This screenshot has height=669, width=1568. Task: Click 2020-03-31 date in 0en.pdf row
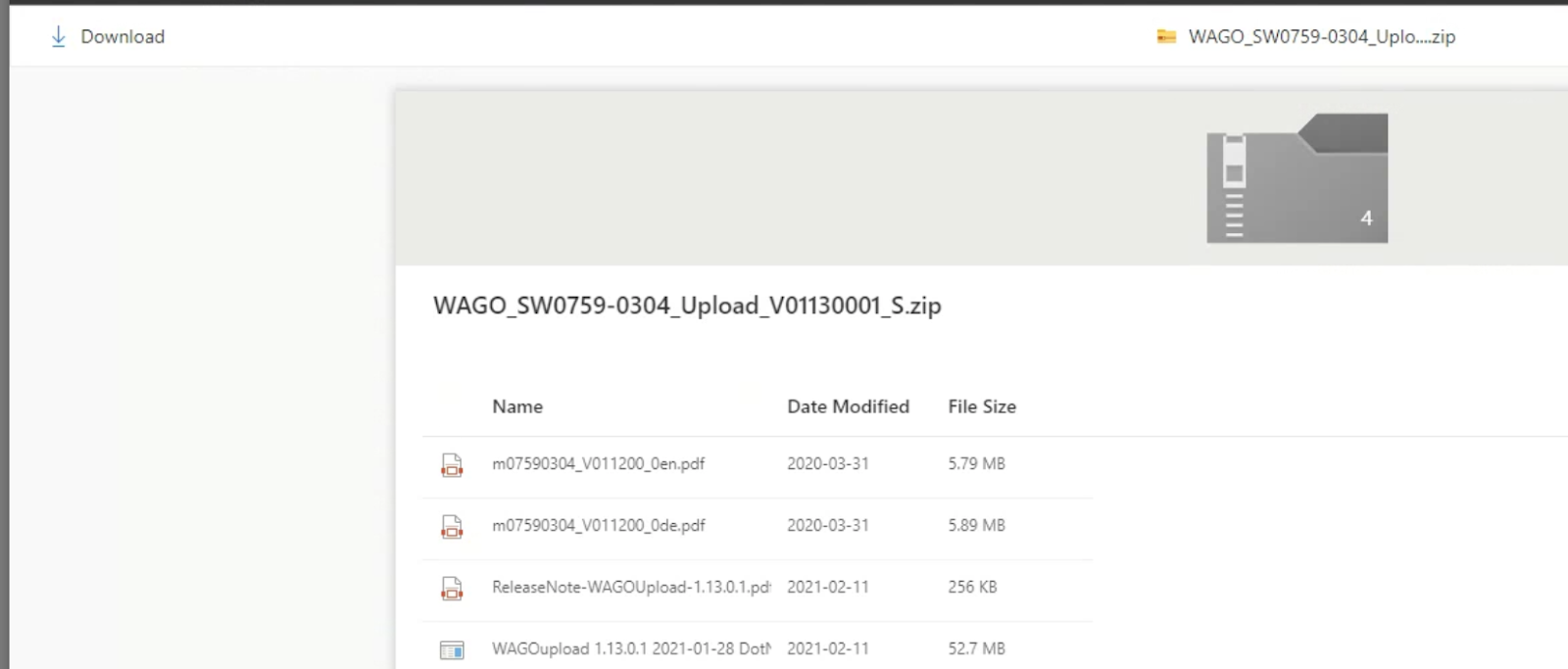(828, 464)
